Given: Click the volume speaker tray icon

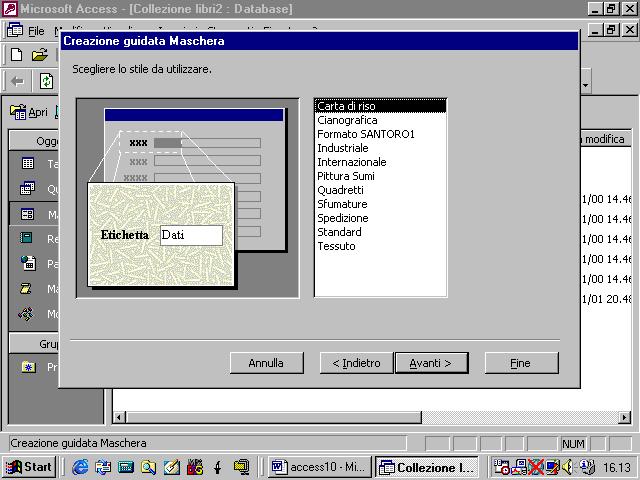Looking at the screenshot, I should 568,467.
